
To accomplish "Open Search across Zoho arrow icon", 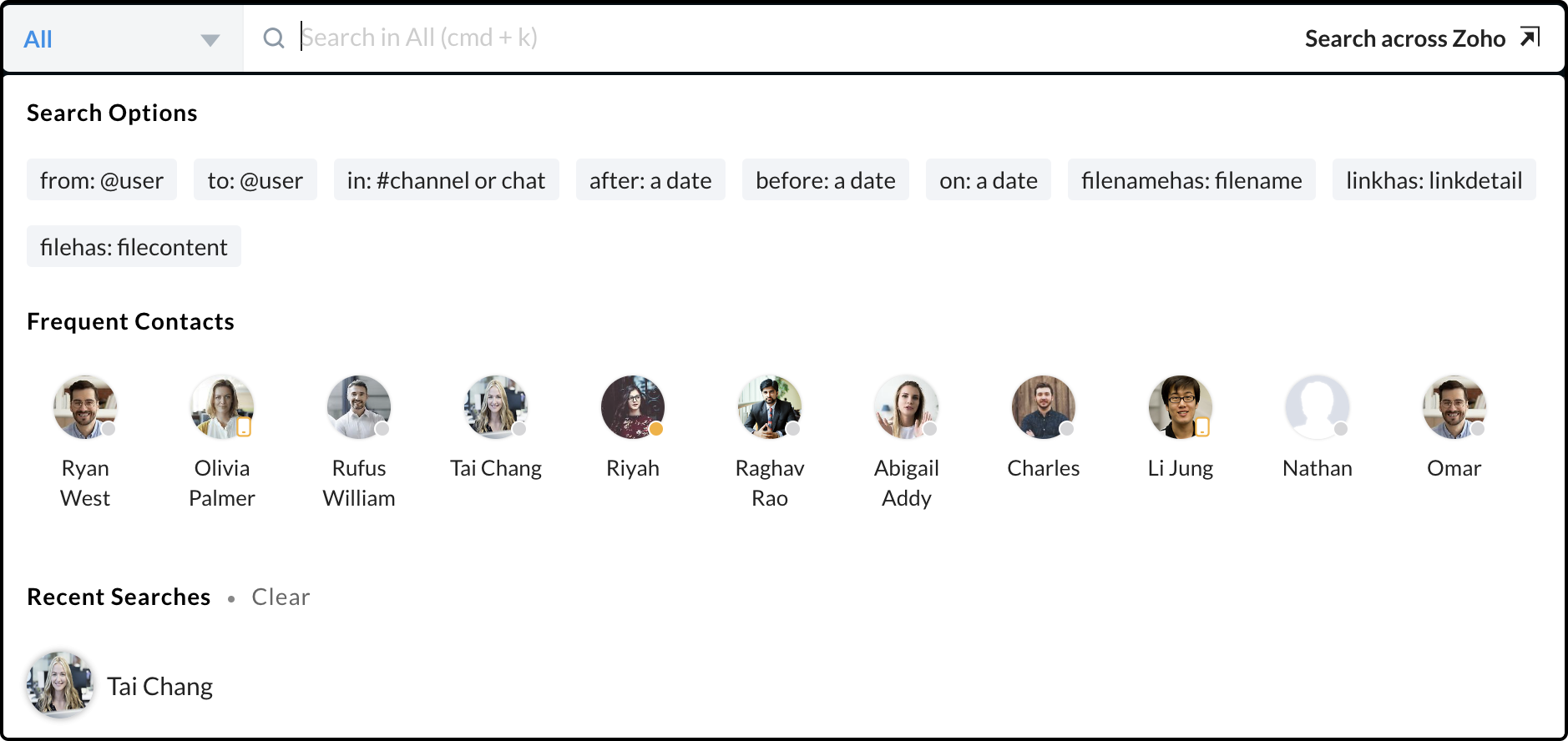I will pyautogui.click(x=1530, y=38).
